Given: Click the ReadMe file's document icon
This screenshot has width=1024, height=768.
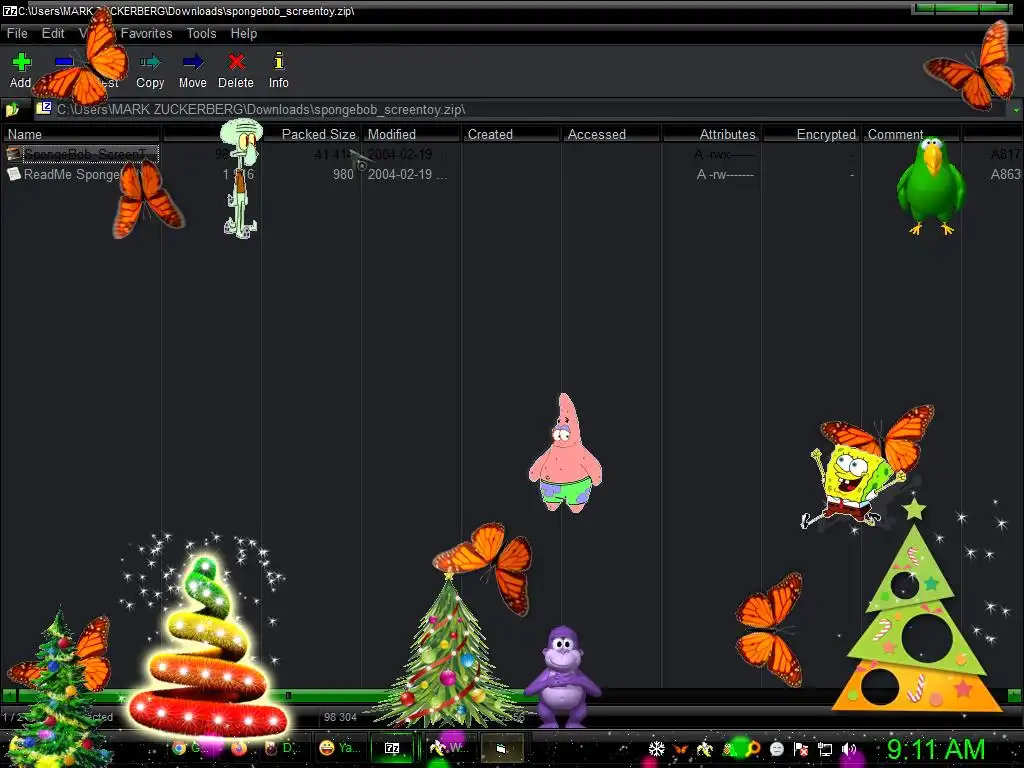Looking at the screenshot, I should coord(14,174).
